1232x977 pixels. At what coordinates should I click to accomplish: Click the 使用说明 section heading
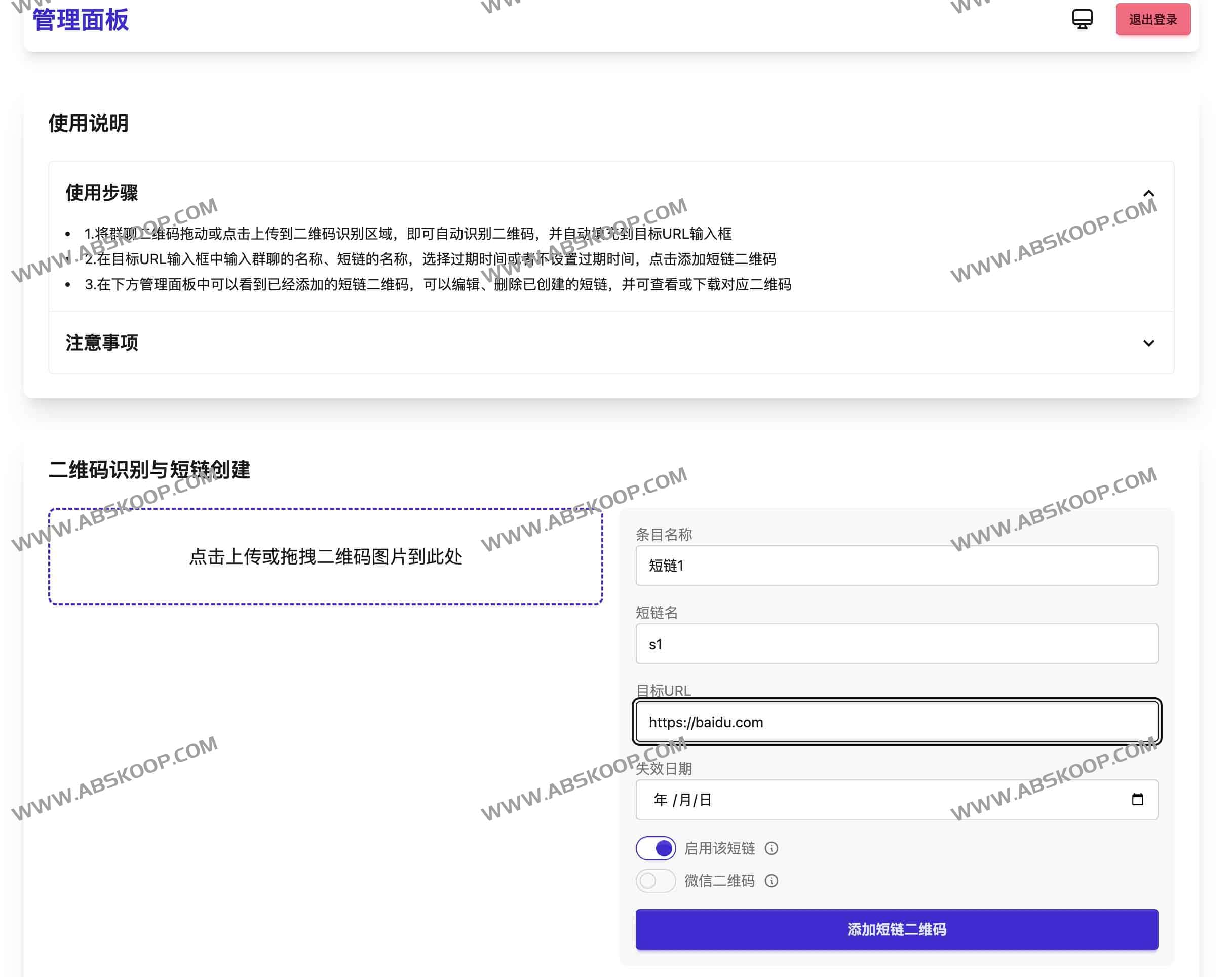[88, 122]
